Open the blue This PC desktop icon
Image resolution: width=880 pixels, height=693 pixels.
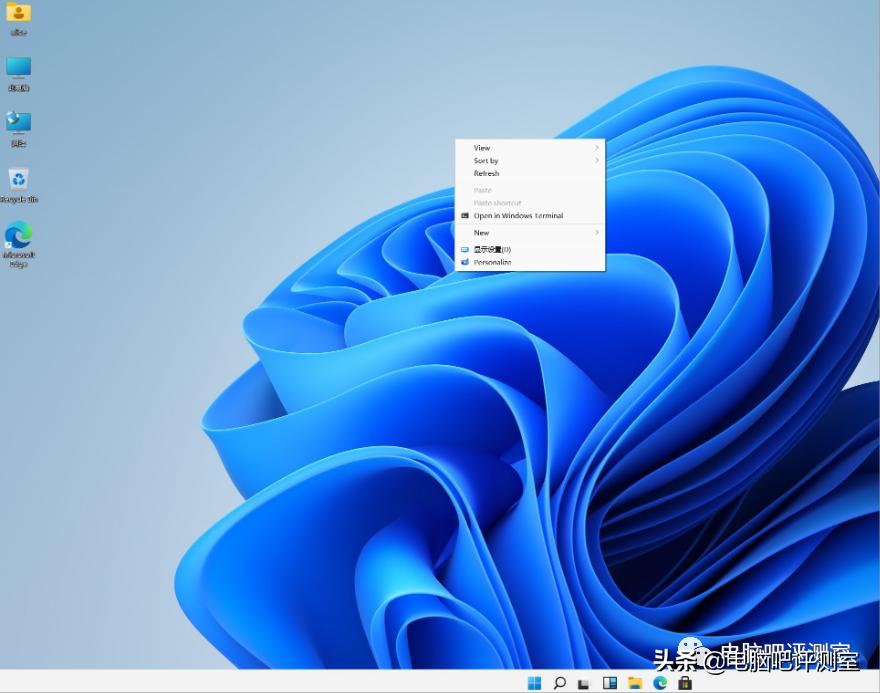pos(18,72)
